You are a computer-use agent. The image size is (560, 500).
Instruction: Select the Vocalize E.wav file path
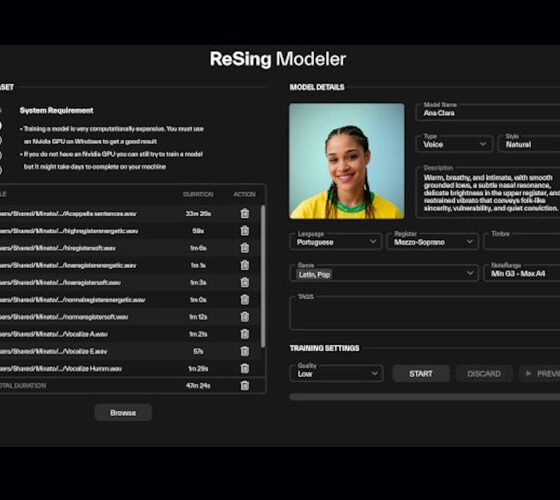point(54,351)
